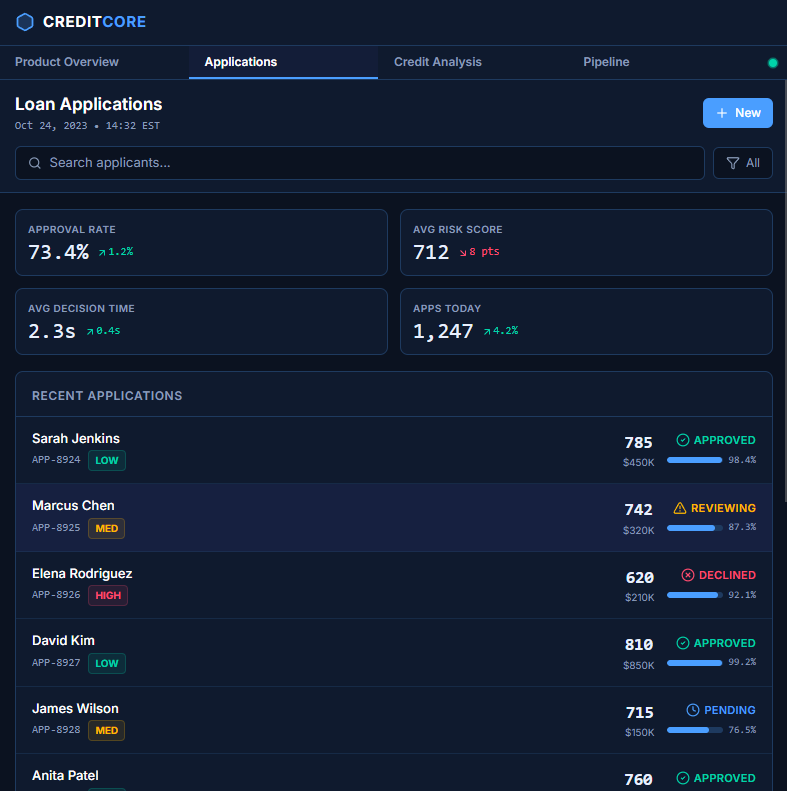Click the declined X icon for Elena Rodriguez
Screen dimensions: 787x791
(x=688, y=575)
